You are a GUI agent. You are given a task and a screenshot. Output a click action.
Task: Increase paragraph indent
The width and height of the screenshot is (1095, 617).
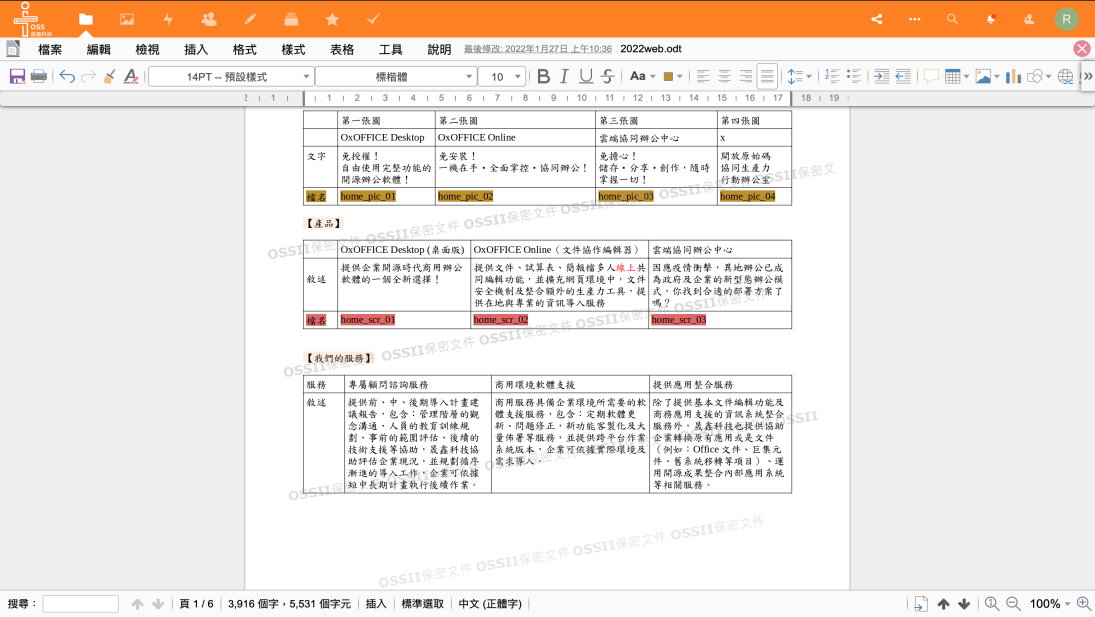[881, 76]
